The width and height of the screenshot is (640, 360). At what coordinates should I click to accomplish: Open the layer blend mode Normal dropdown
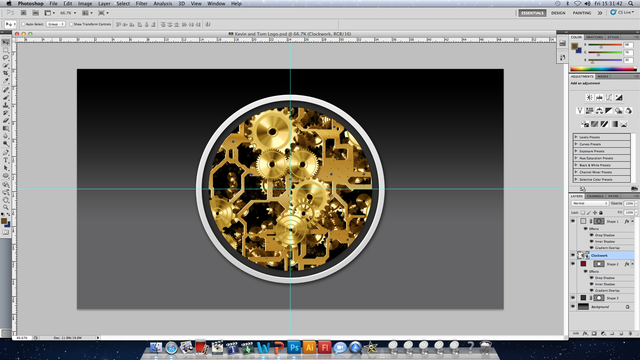click(x=590, y=203)
